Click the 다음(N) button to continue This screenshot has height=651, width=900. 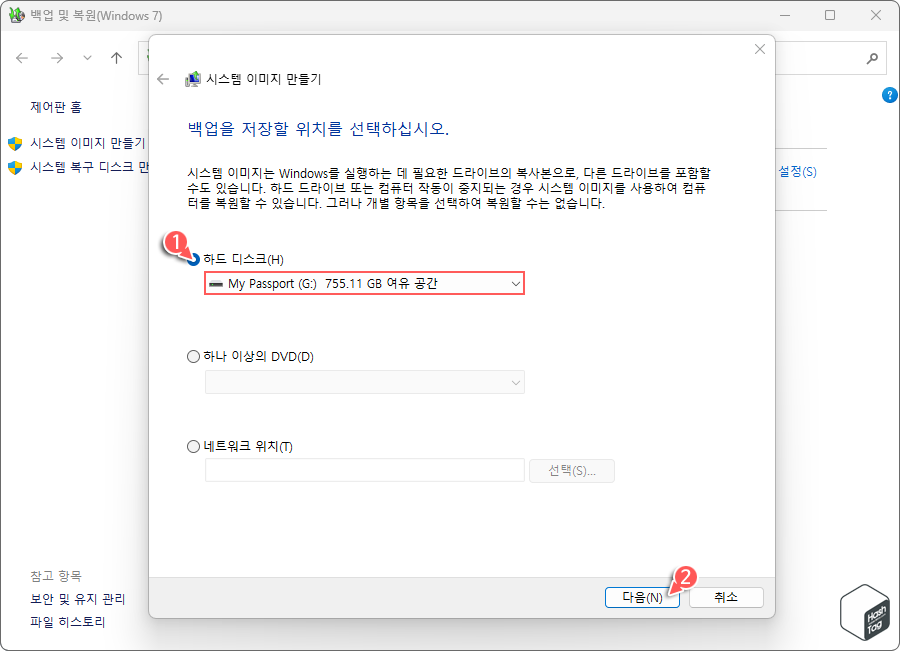[642, 597]
